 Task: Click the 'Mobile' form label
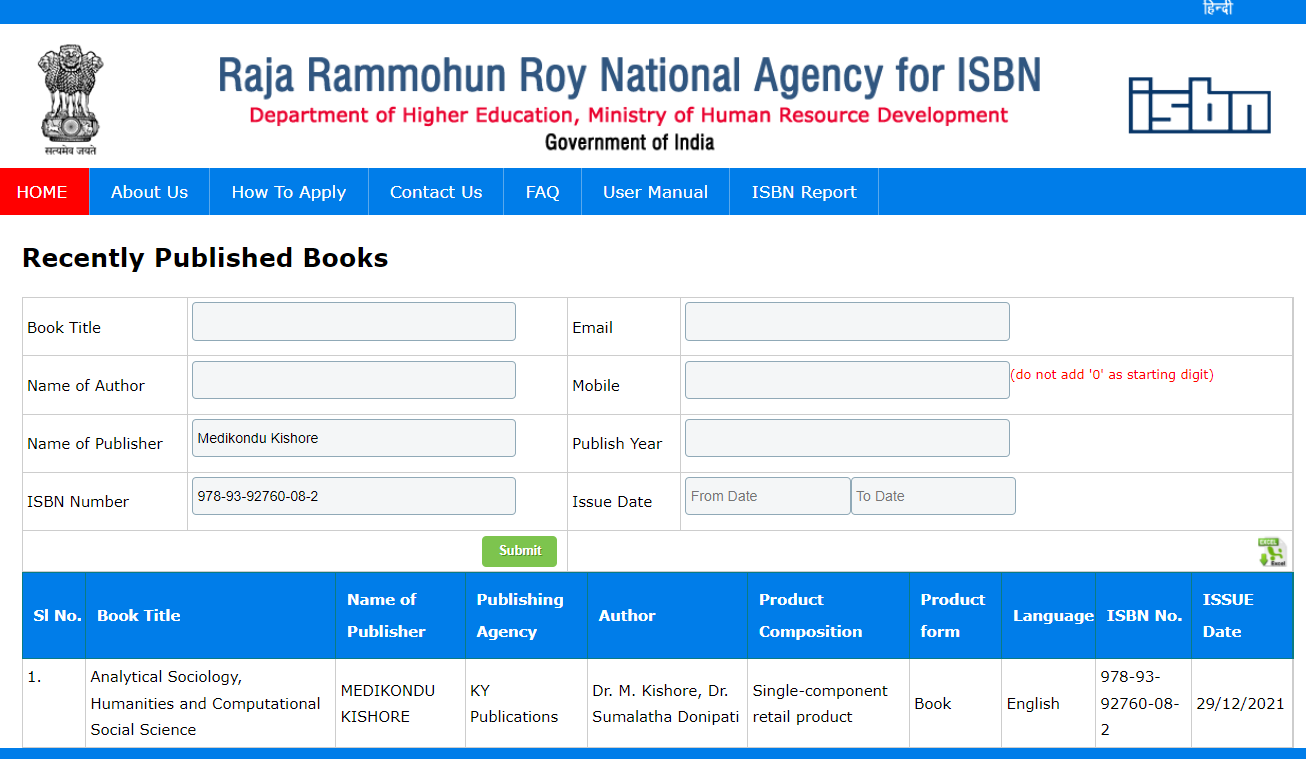[x=596, y=386]
